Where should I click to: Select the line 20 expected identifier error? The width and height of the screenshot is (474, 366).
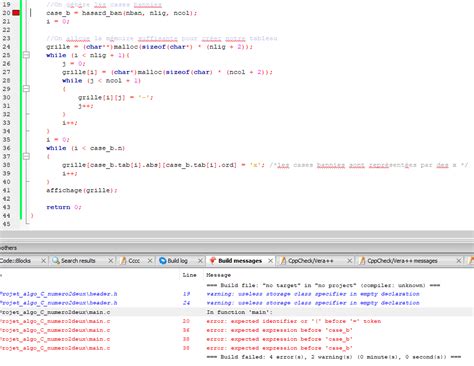(237, 321)
